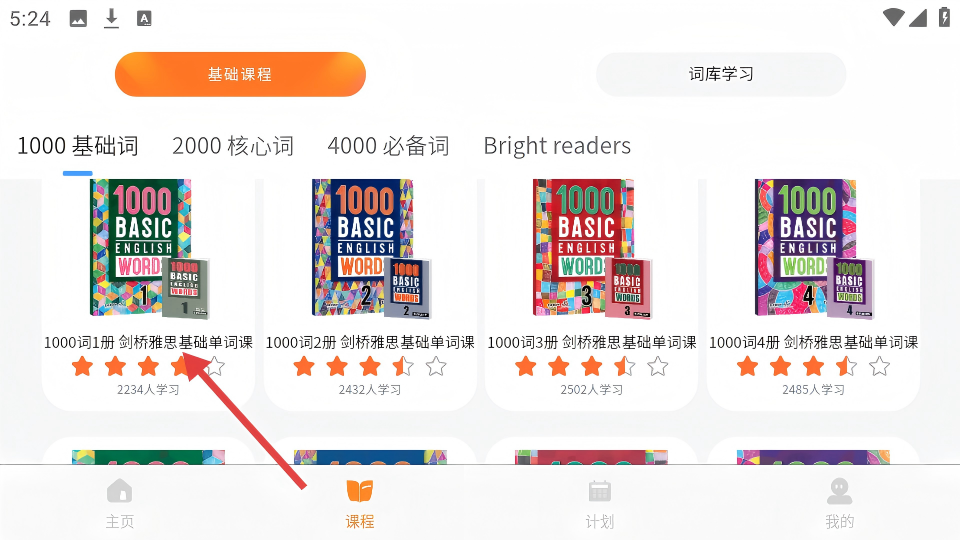Open the 主页 home icon
This screenshot has height=540, width=960.
(x=119, y=491)
